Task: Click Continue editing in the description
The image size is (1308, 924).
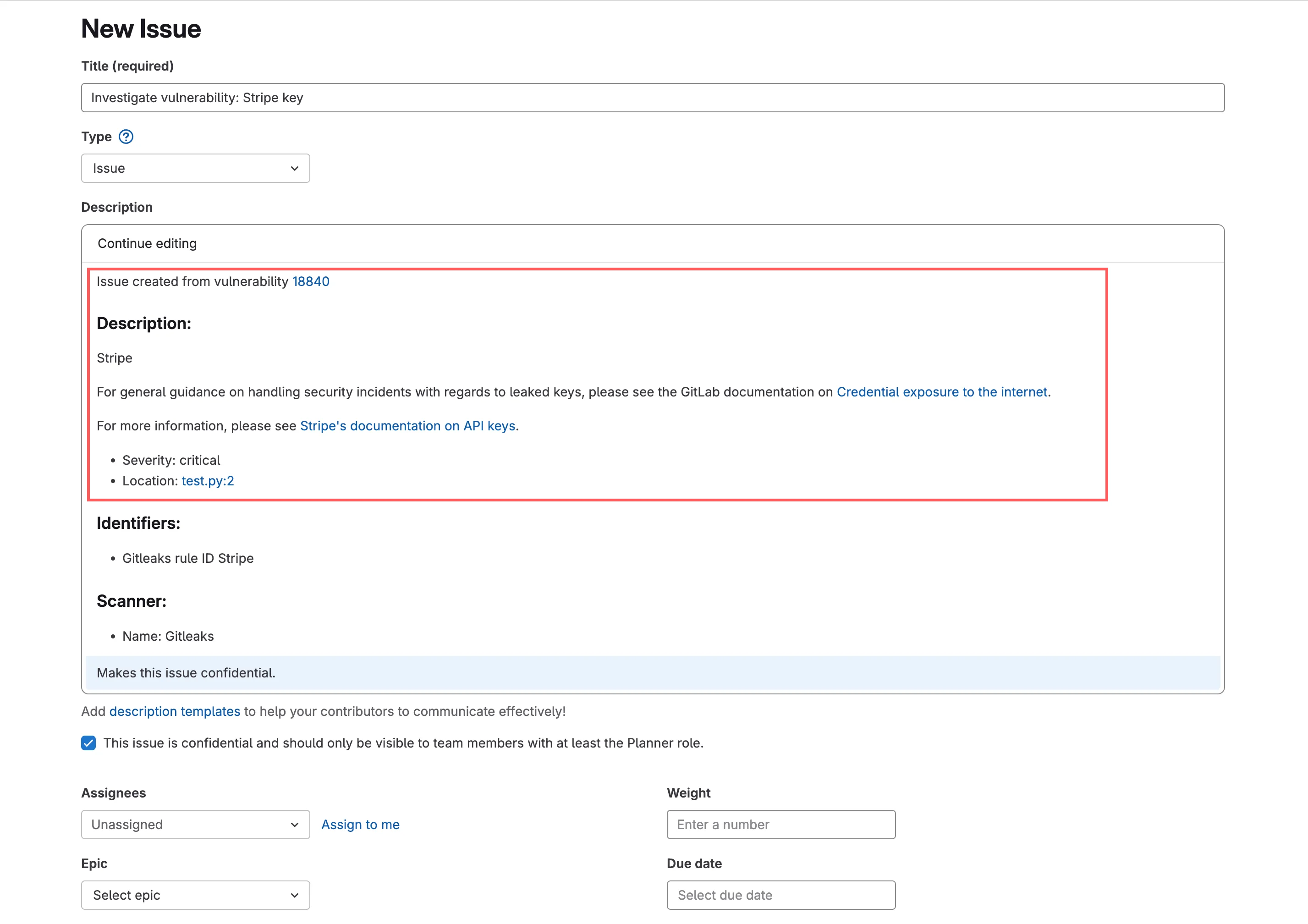Action: (147, 243)
